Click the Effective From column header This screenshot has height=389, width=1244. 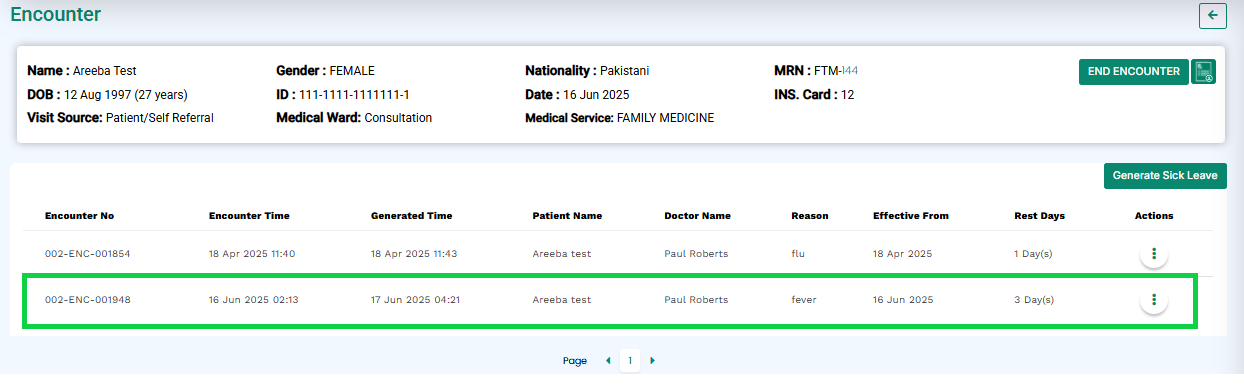[x=910, y=216]
